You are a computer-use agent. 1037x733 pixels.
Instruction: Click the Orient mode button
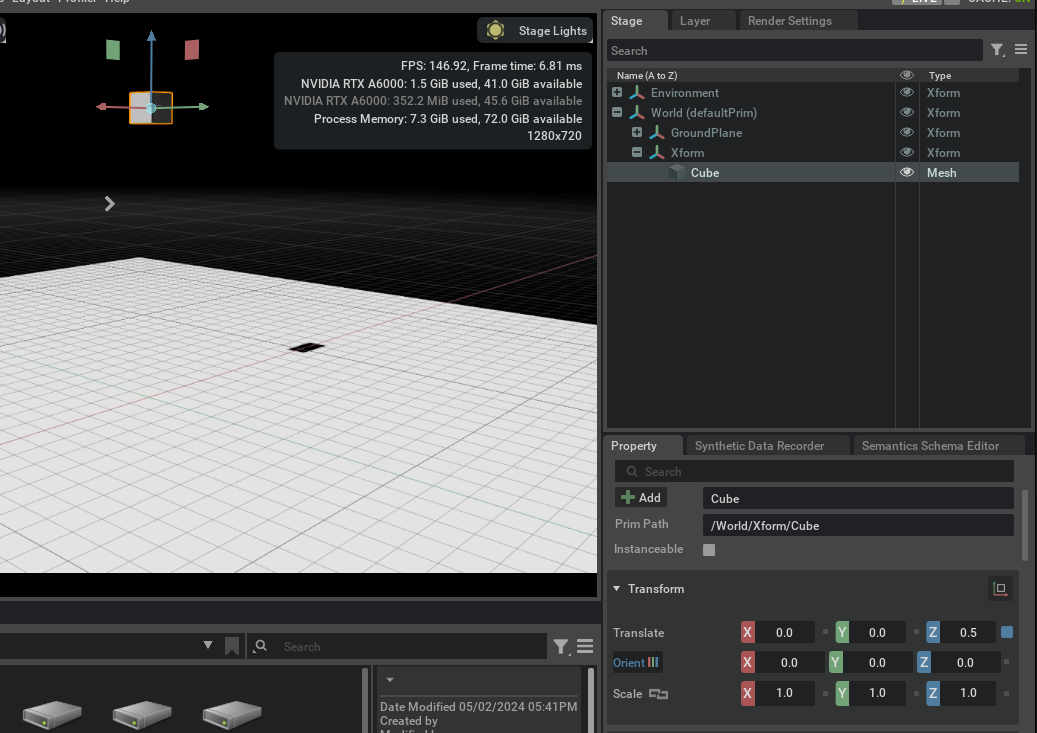tap(636, 662)
